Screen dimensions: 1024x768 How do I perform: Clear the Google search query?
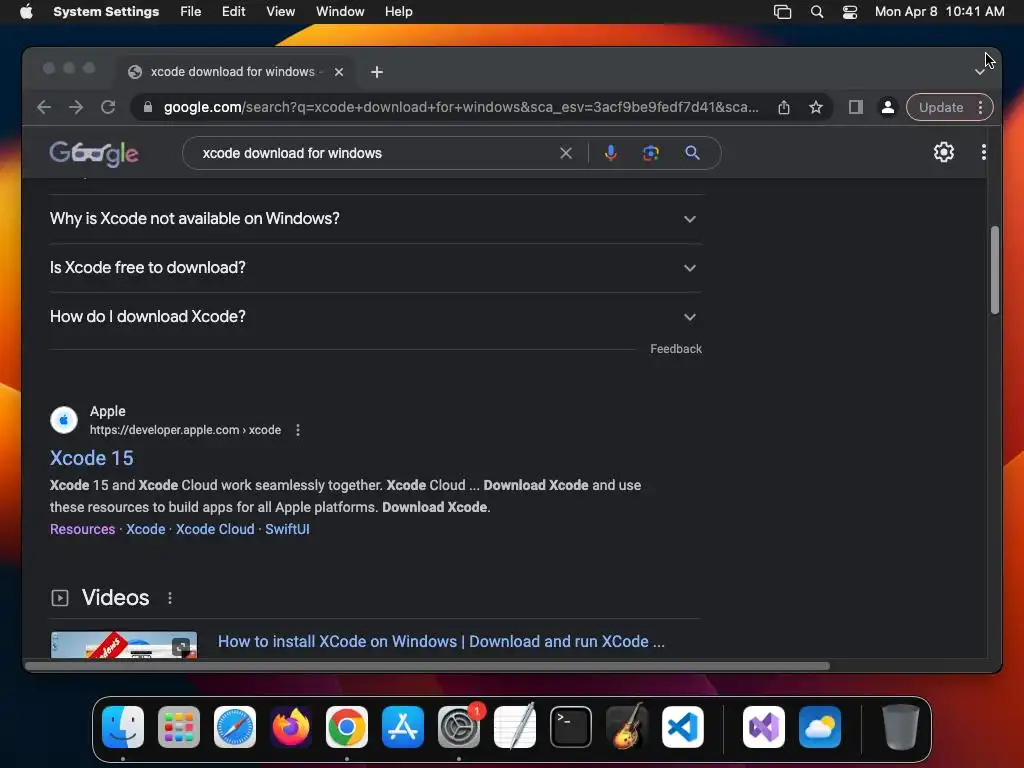566,153
